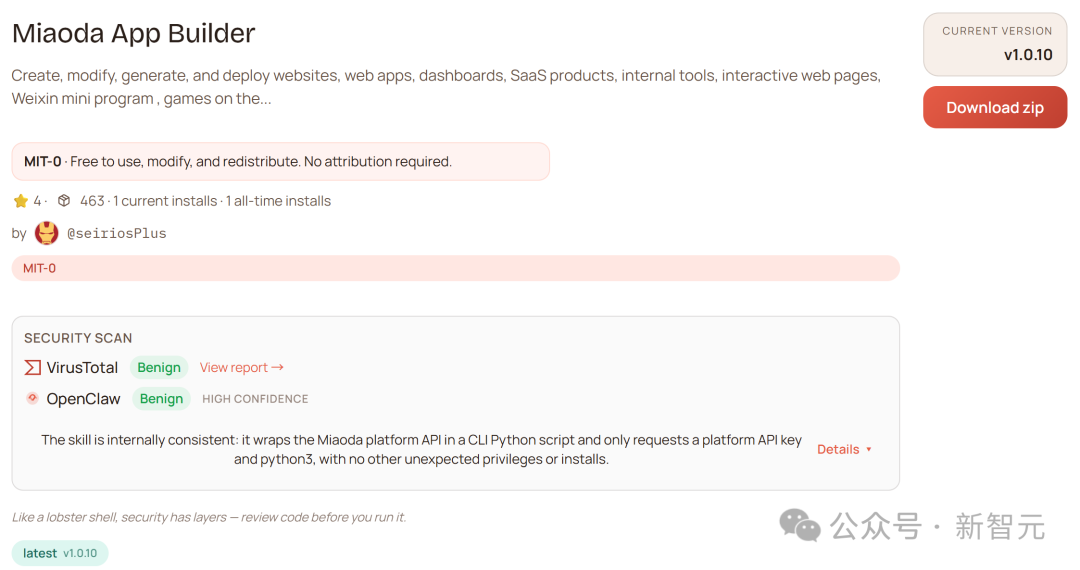Image resolution: width=1080 pixels, height=570 pixels.
Task: Click the OpenClaw logo icon
Action: (33, 398)
